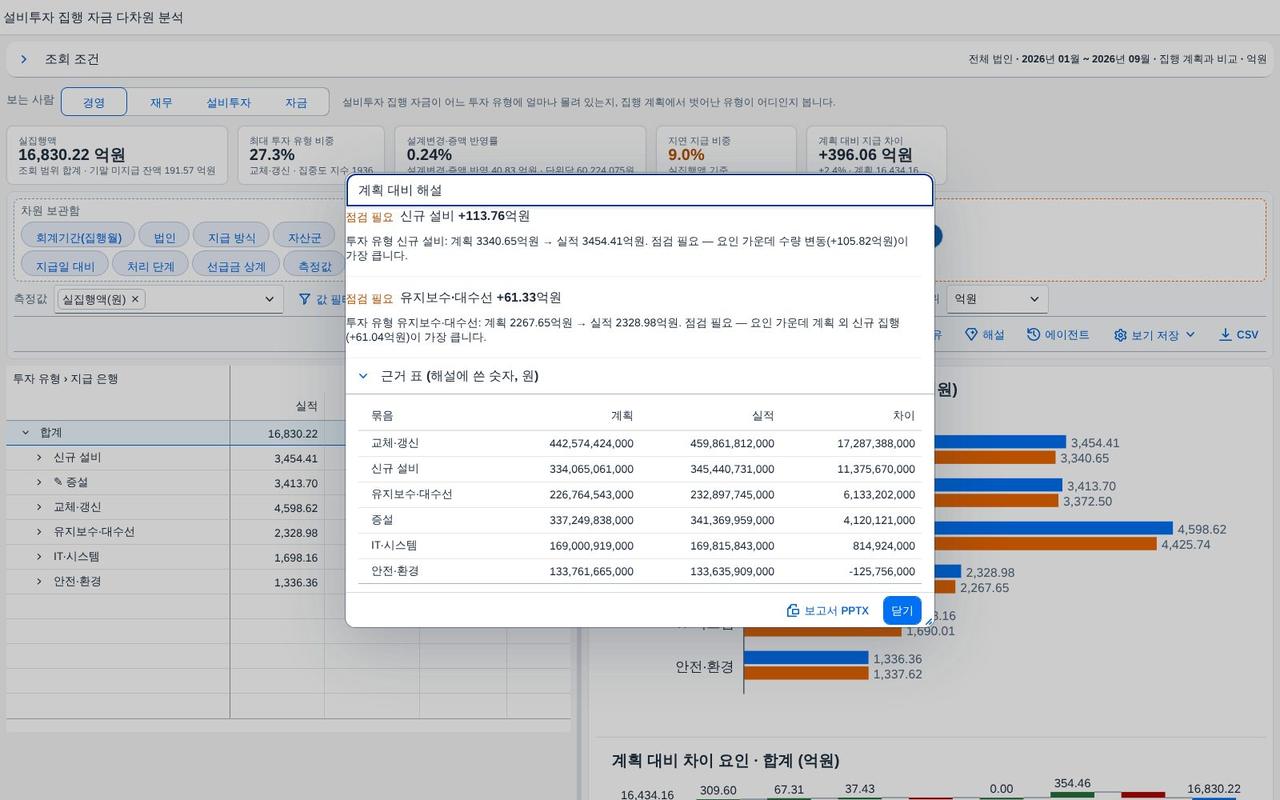This screenshot has height=800, width=1280.
Task: Click the dialog resize handle corner
Action: 928,621
